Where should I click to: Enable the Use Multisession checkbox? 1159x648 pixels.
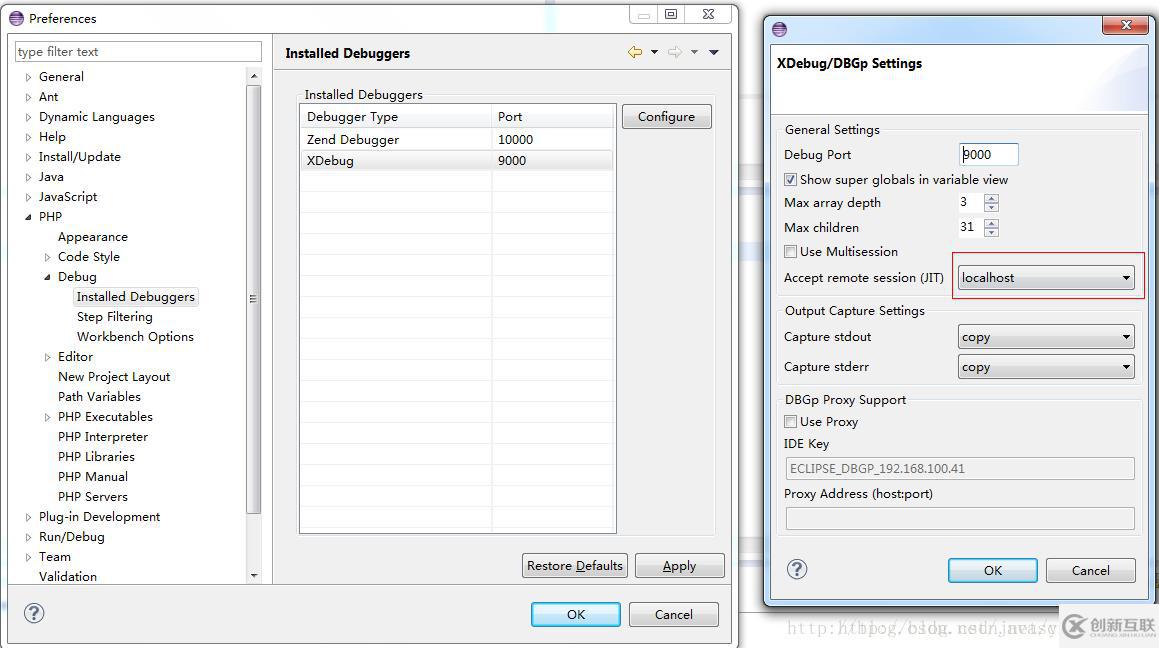click(x=790, y=251)
